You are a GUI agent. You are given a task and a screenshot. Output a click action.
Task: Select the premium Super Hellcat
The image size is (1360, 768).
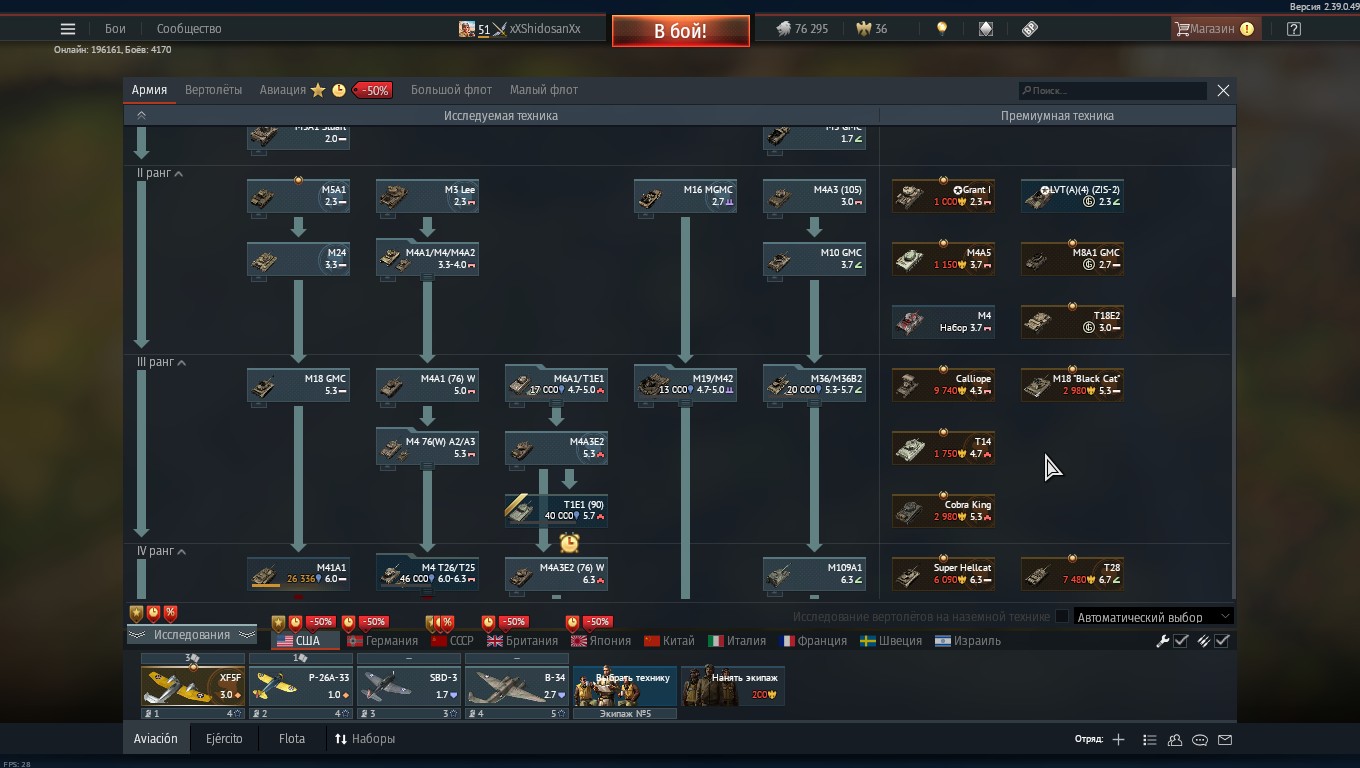click(x=943, y=574)
